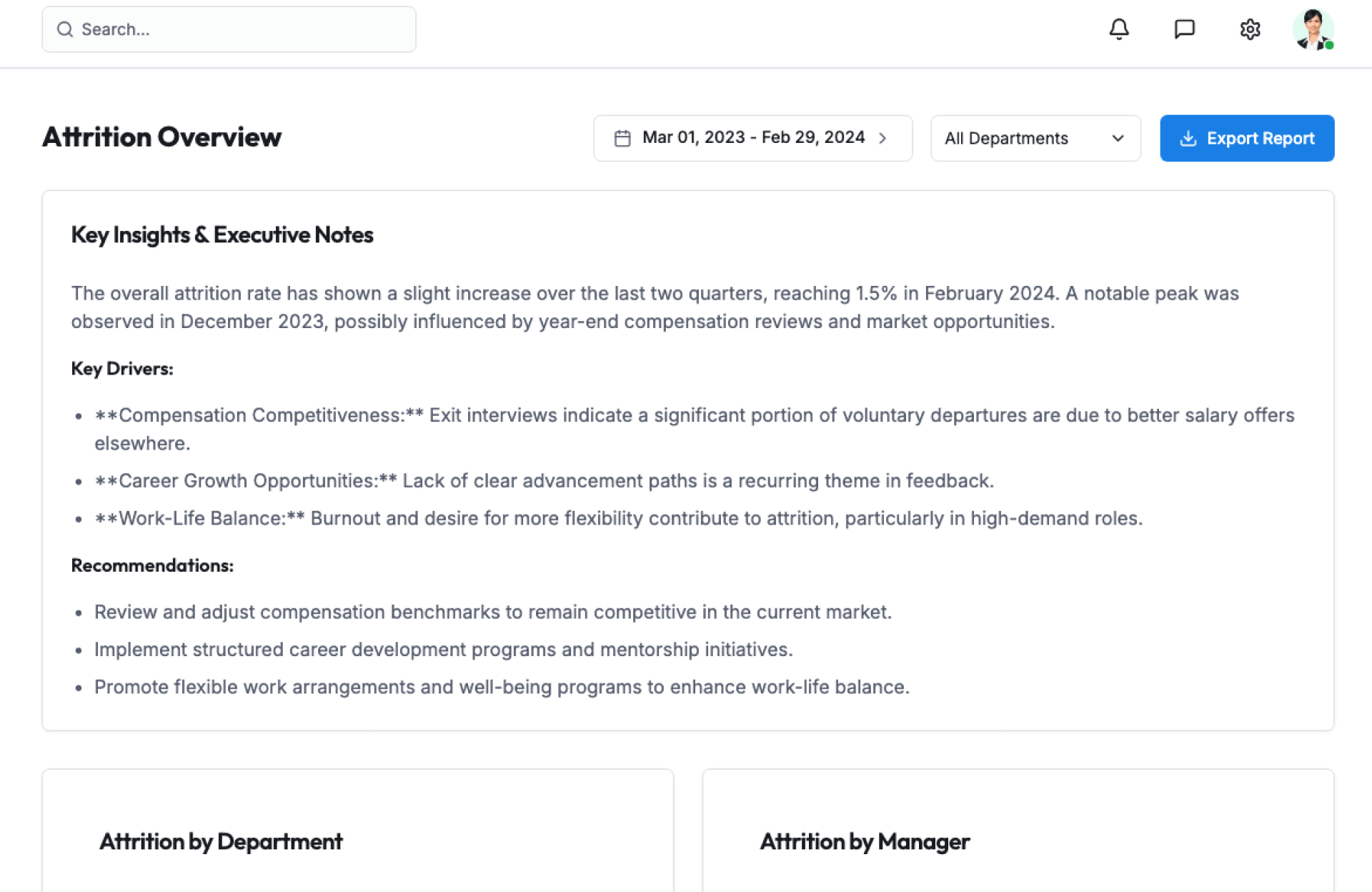Click the calendar icon in date range
Screen dimensions: 1372x892
pos(622,138)
